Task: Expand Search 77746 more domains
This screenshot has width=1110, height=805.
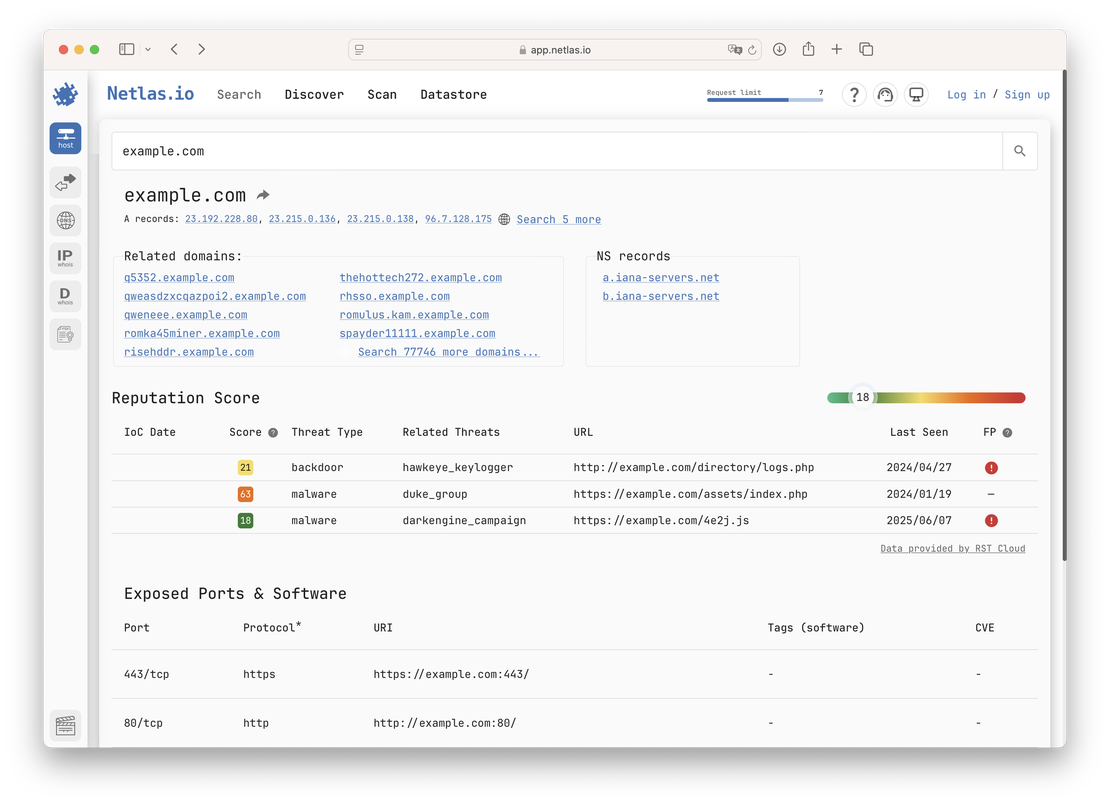Action: [448, 351]
